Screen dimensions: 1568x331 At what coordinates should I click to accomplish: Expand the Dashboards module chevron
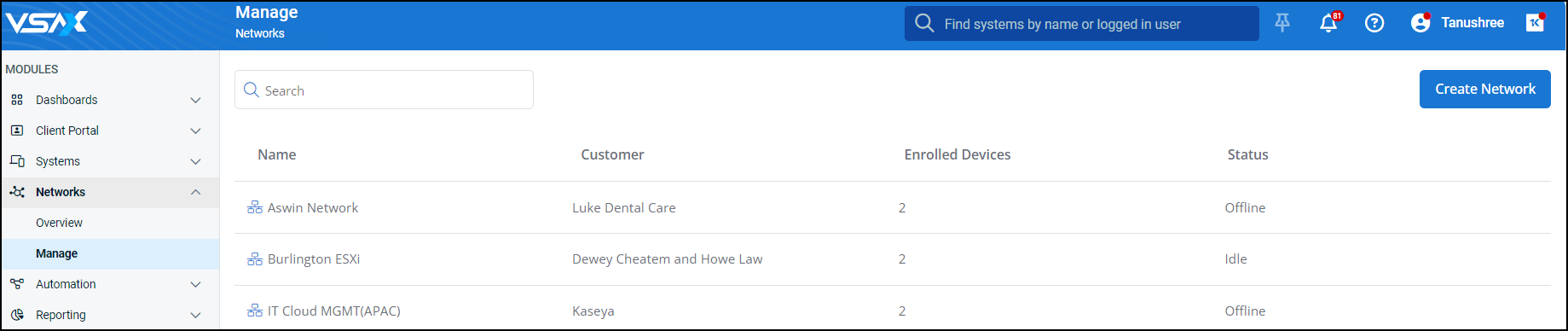point(195,100)
